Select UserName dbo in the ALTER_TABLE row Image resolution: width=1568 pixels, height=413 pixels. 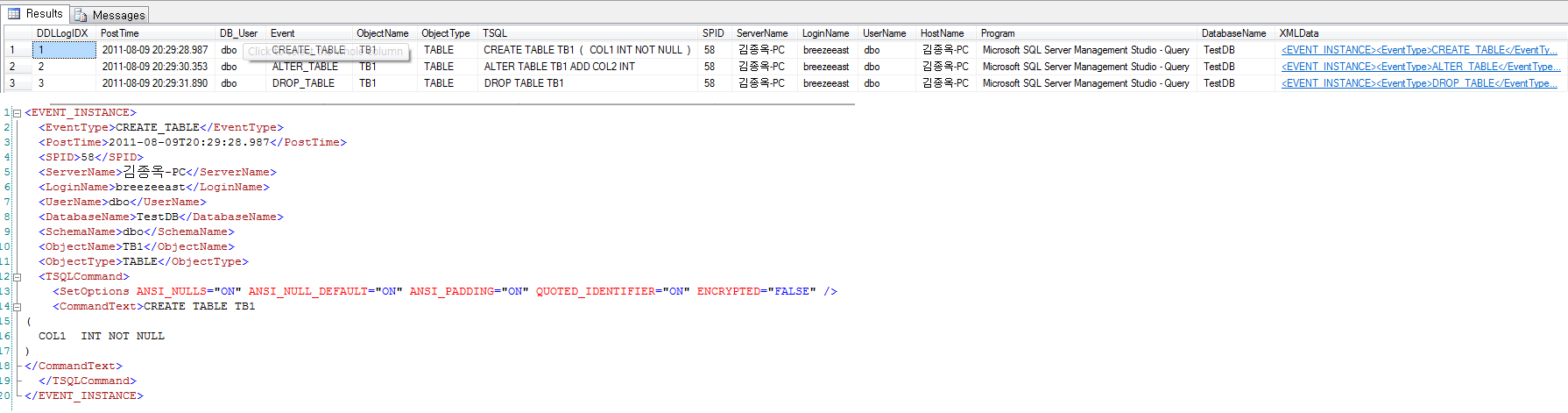(x=886, y=67)
